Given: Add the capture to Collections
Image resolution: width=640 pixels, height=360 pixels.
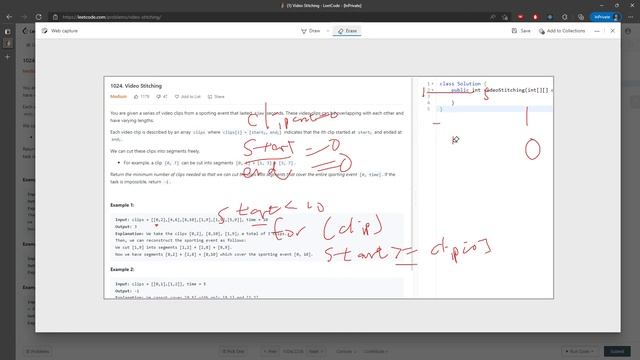Looking at the screenshot, I should (562, 31).
